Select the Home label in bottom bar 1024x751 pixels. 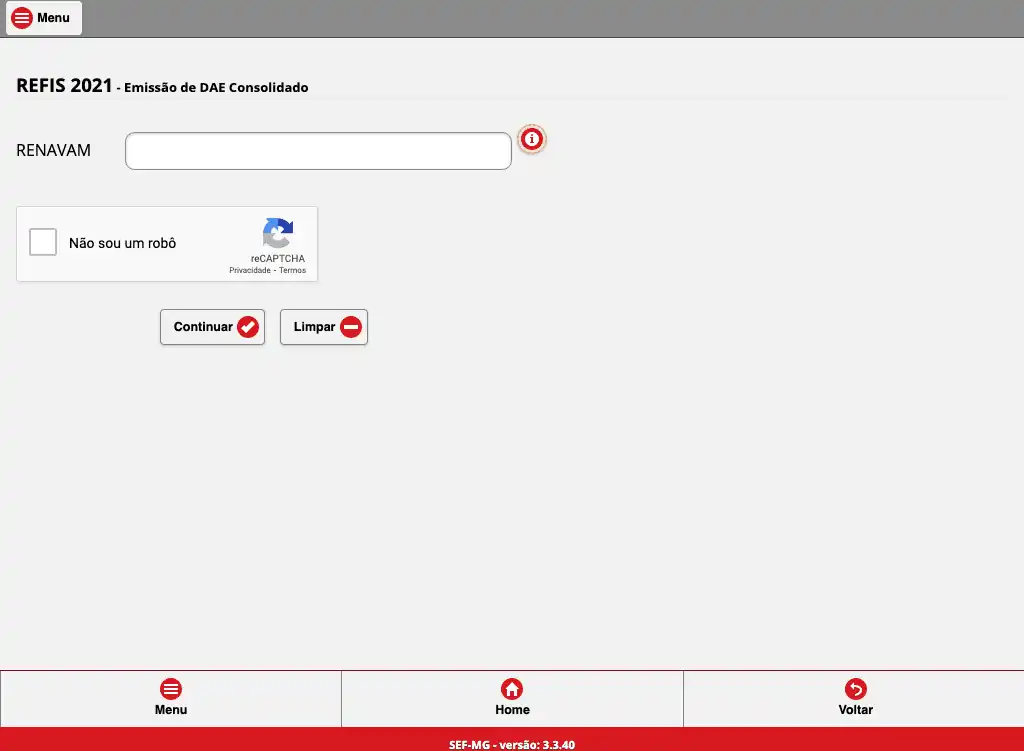(512, 710)
